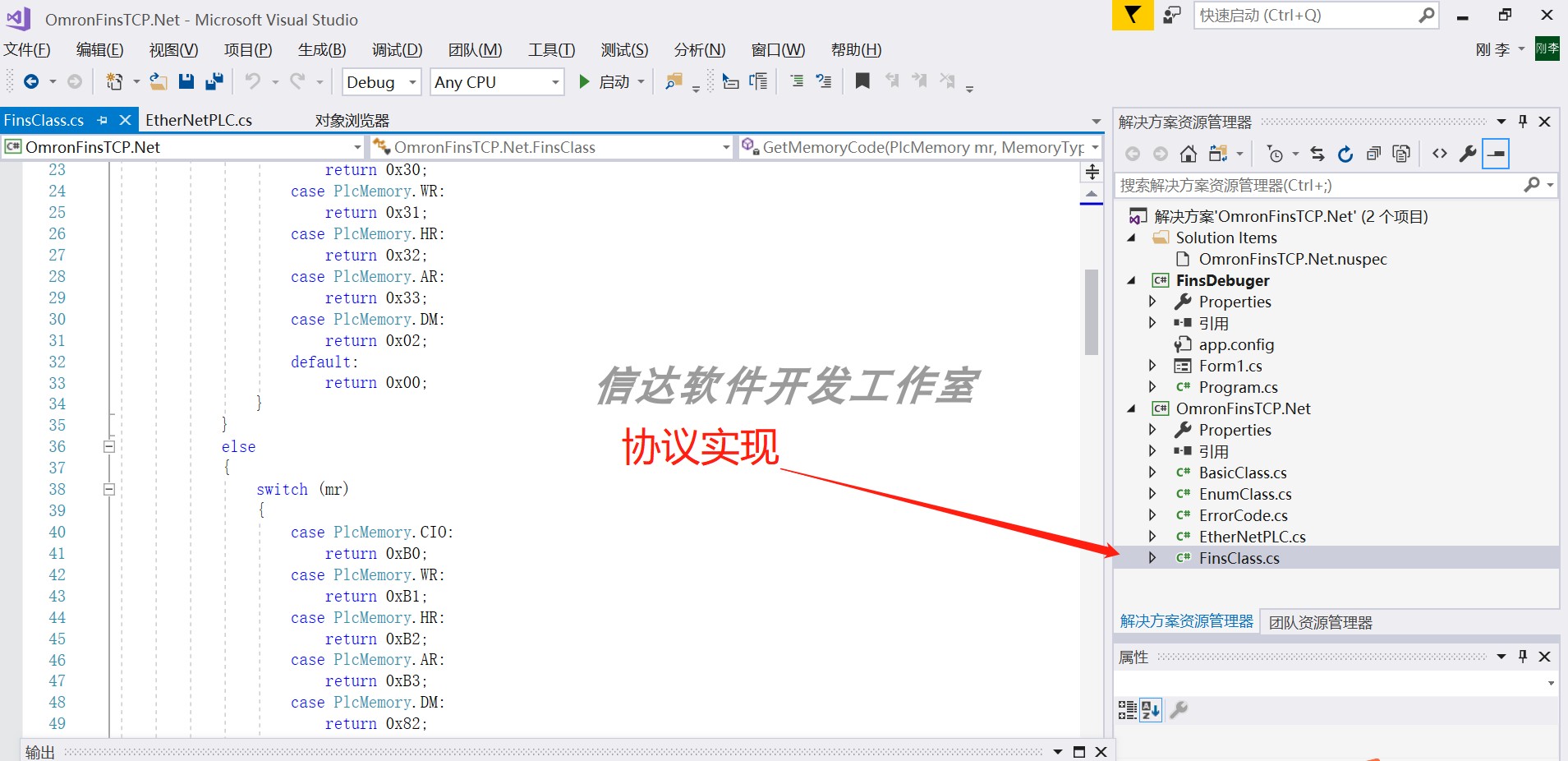
Task: Collapse the FinsDebuger project node
Action: [x=1132, y=281]
